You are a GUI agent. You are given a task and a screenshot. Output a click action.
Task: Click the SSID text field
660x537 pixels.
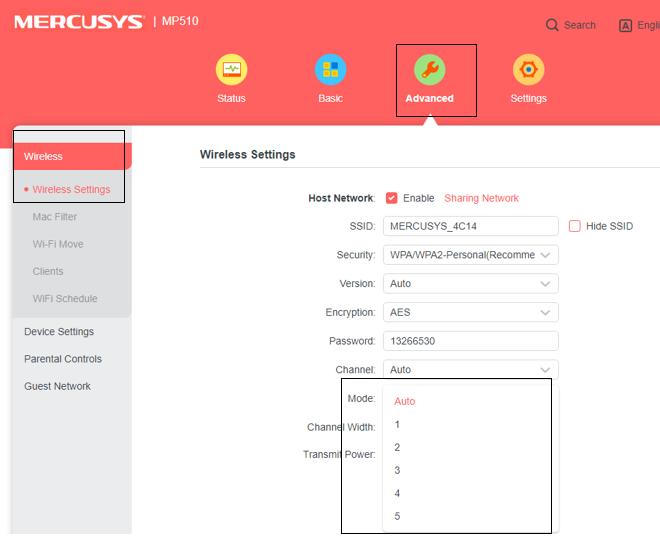pyautogui.click(x=470, y=226)
